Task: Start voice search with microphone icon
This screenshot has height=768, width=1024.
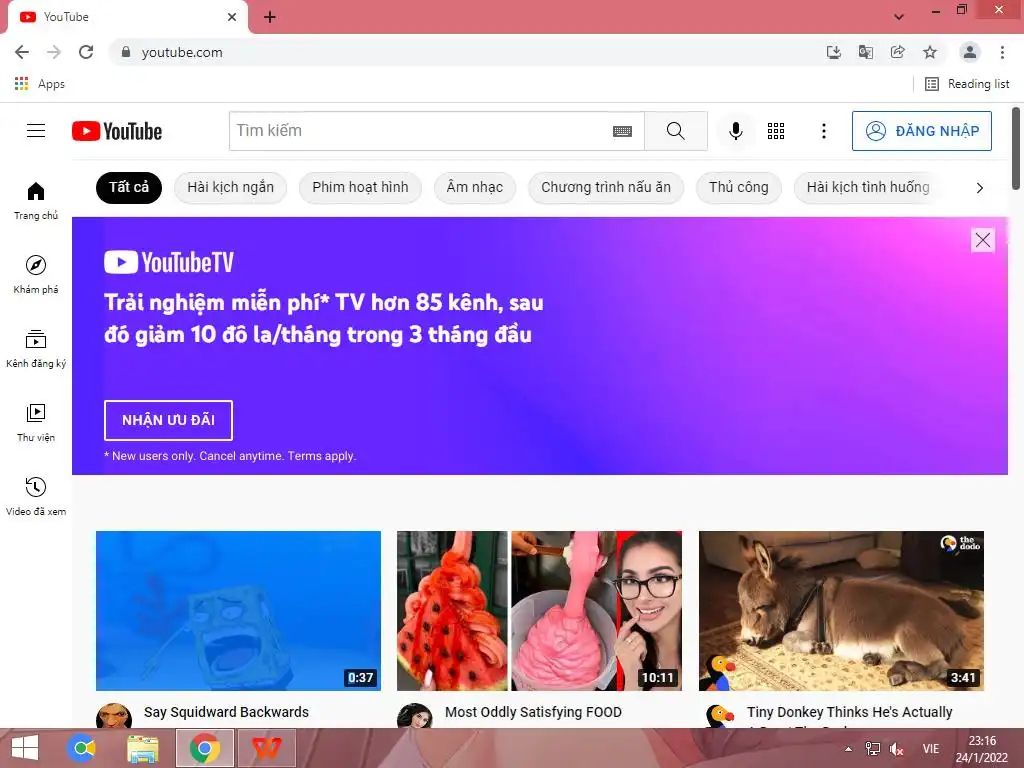Action: click(735, 131)
